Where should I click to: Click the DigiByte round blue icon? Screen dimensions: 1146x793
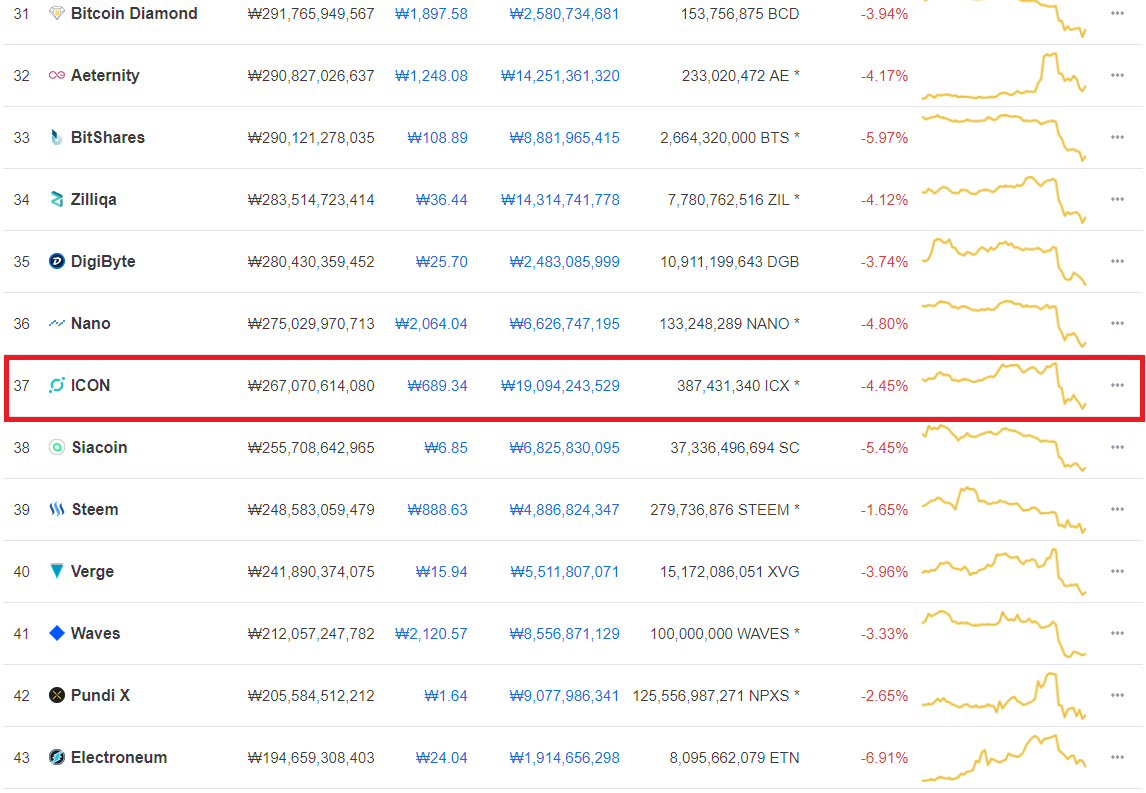56,261
